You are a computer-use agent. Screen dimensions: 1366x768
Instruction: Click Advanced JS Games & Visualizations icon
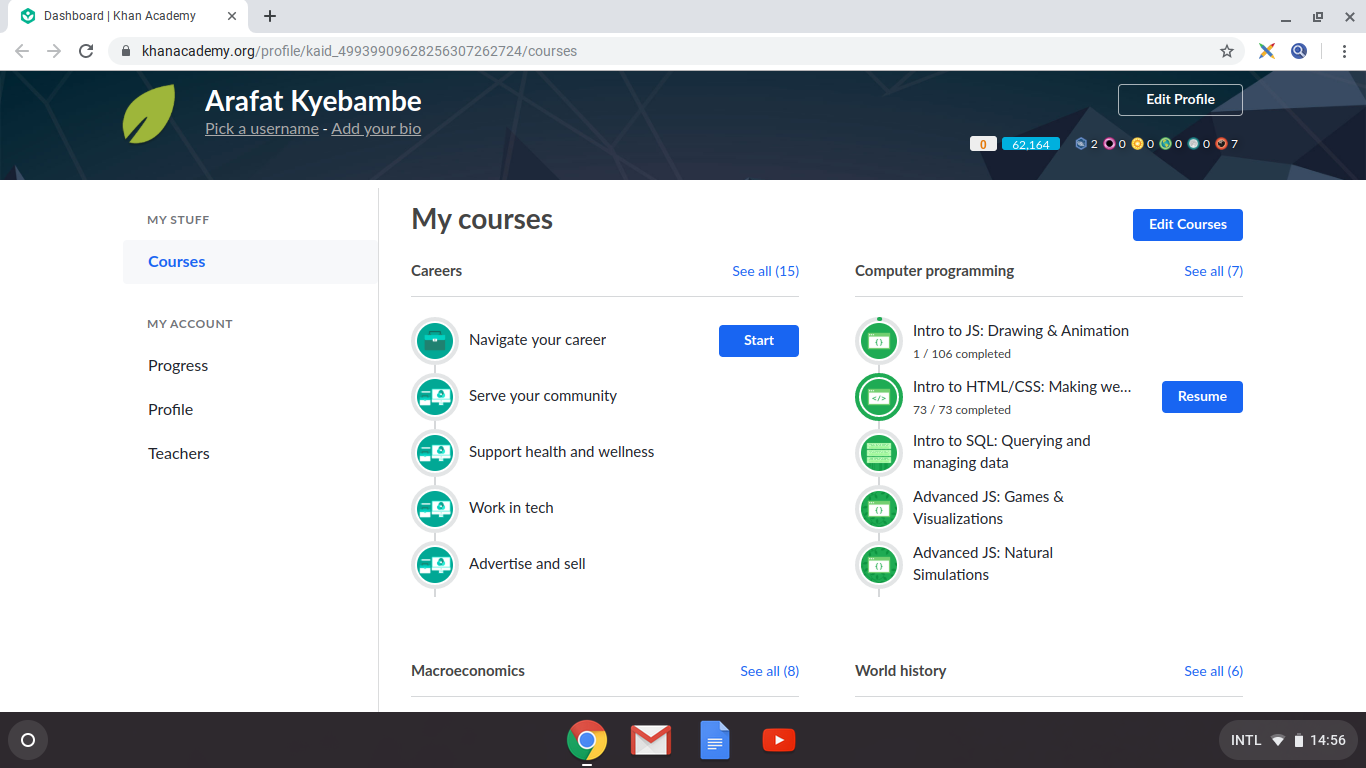tap(879, 509)
